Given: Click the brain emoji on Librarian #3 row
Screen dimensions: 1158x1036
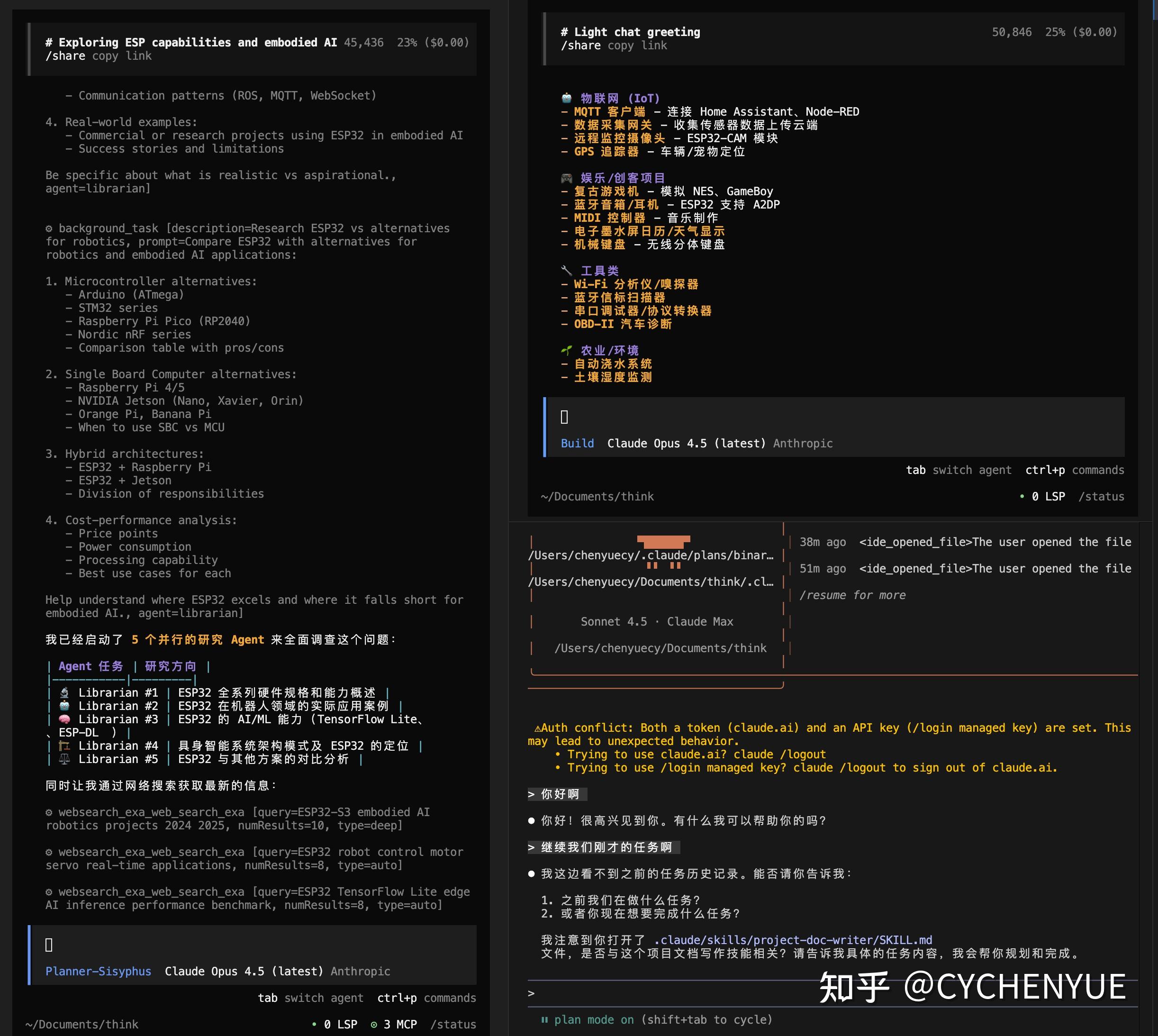Looking at the screenshot, I should [x=64, y=719].
